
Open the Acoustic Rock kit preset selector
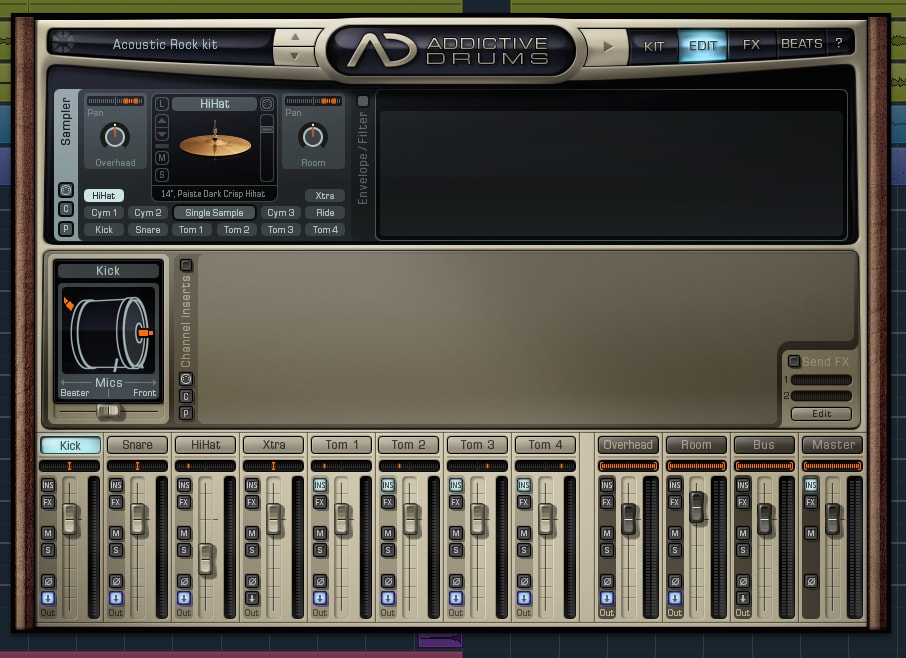(x=165, y=44)
